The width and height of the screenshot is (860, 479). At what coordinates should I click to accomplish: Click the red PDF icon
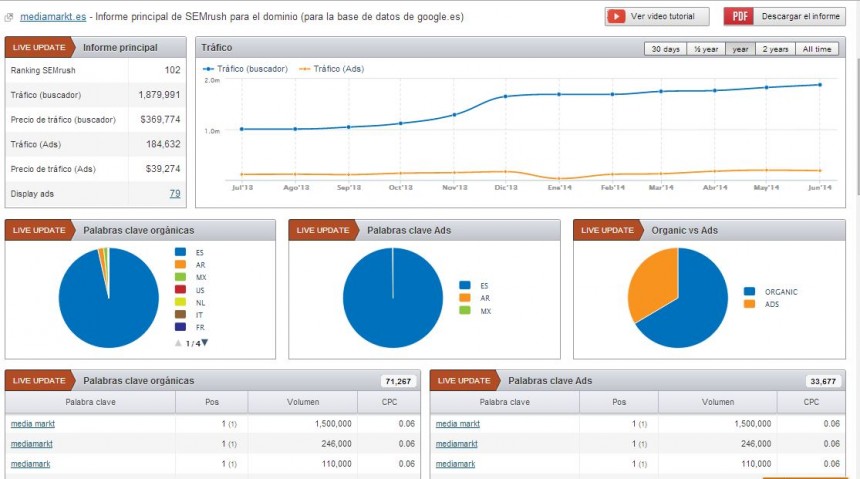739,16
